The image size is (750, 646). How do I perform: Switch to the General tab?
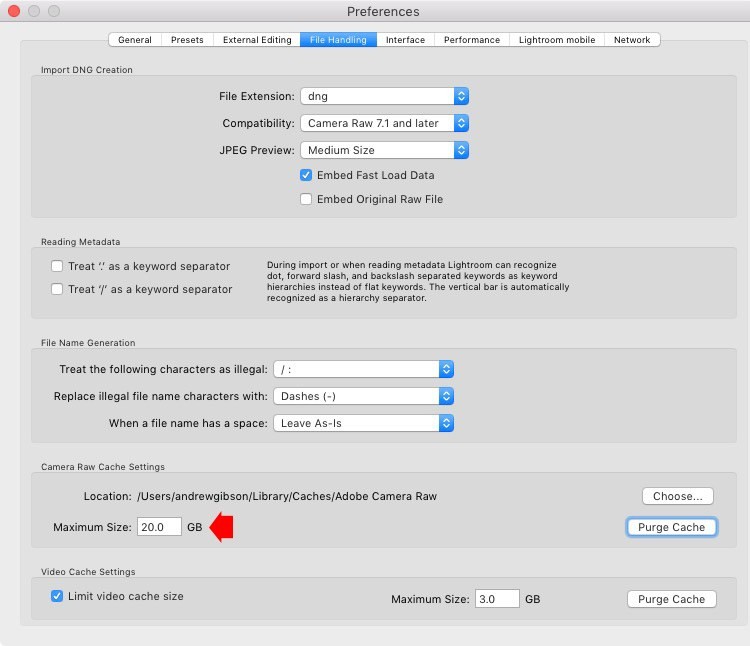135,40
